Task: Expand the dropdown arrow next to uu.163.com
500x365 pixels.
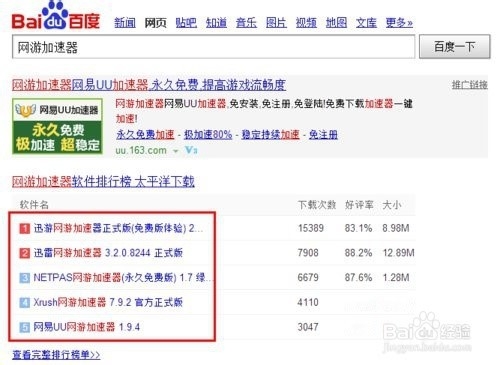Action: (x=175, y=151)
